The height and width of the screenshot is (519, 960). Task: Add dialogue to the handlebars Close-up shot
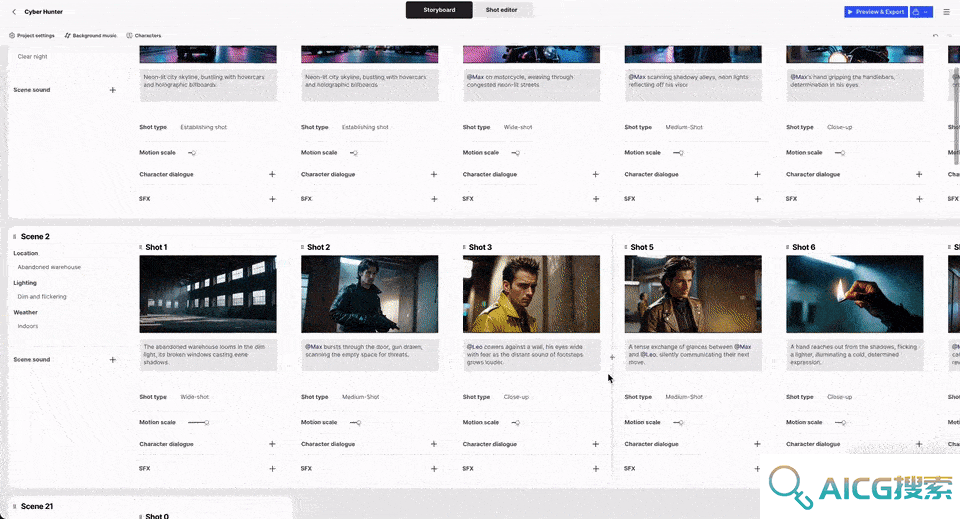click(x=919, y=174)
